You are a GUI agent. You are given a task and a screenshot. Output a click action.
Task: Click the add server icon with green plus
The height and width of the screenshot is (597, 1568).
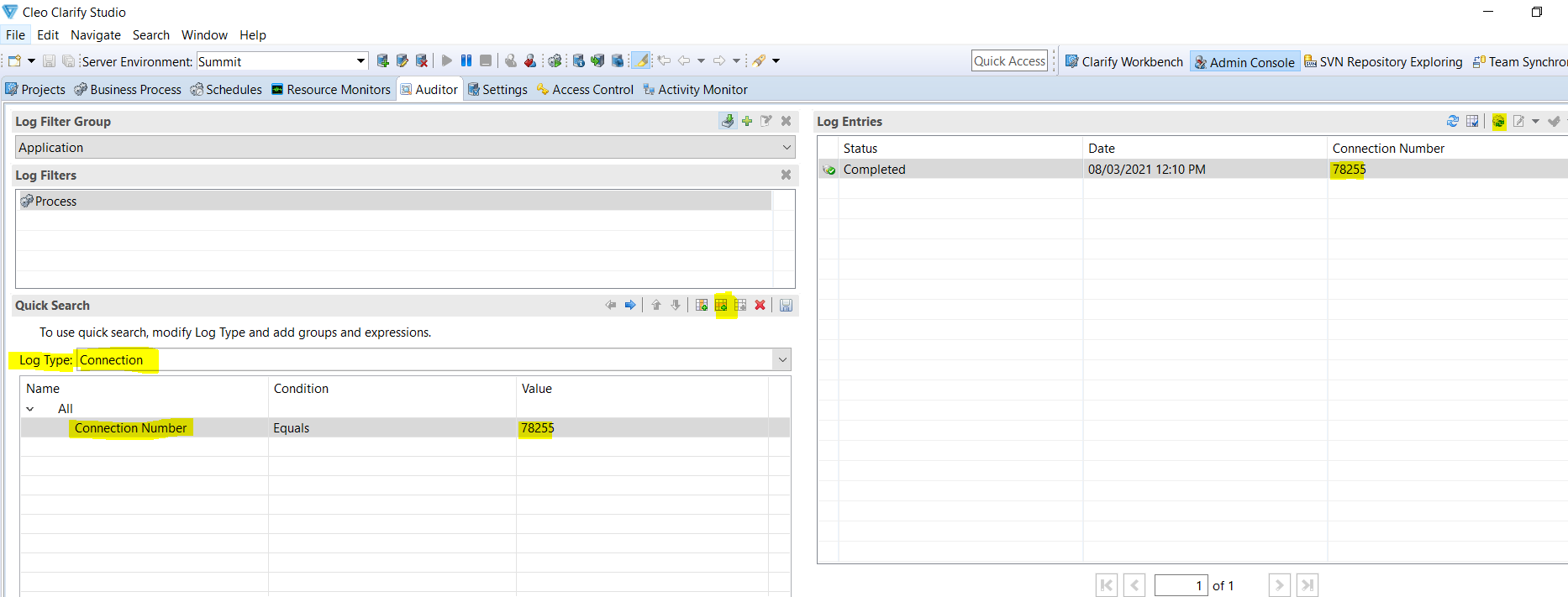tap(383, 60)
